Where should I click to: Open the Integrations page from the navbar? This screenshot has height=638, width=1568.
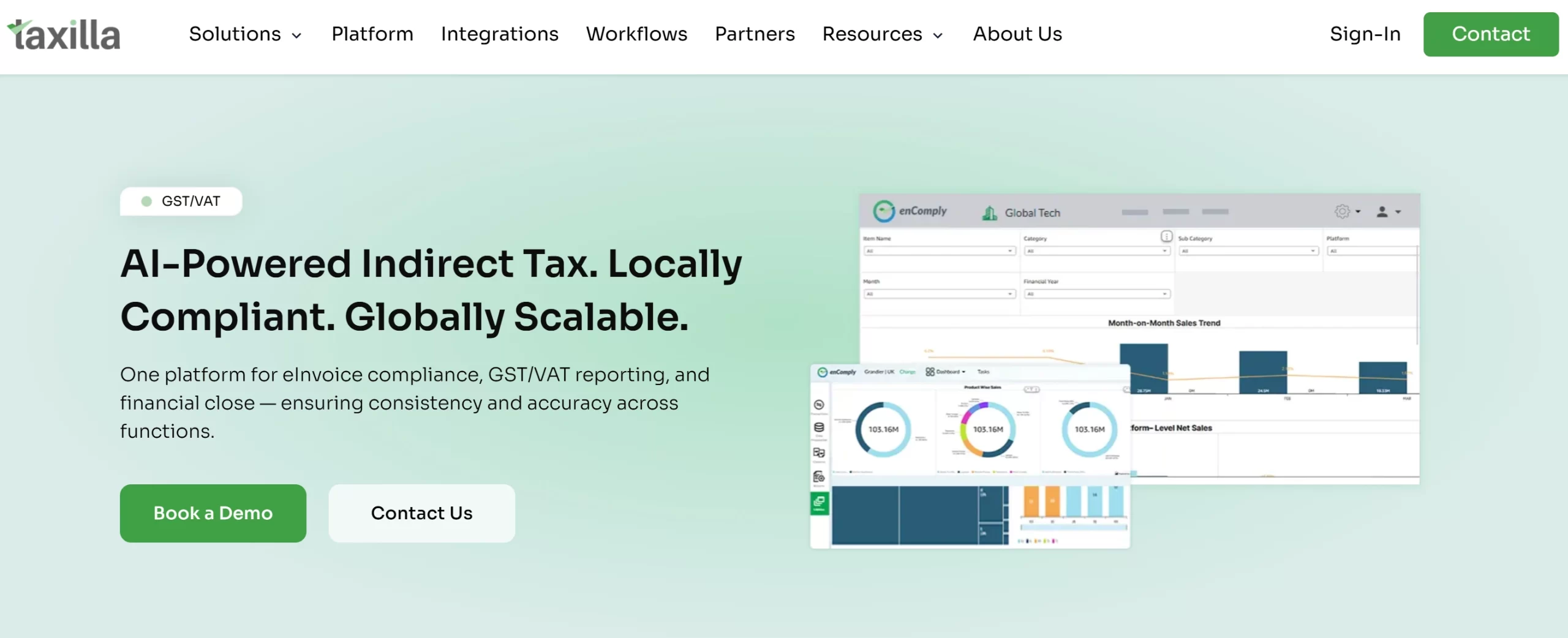499,35
